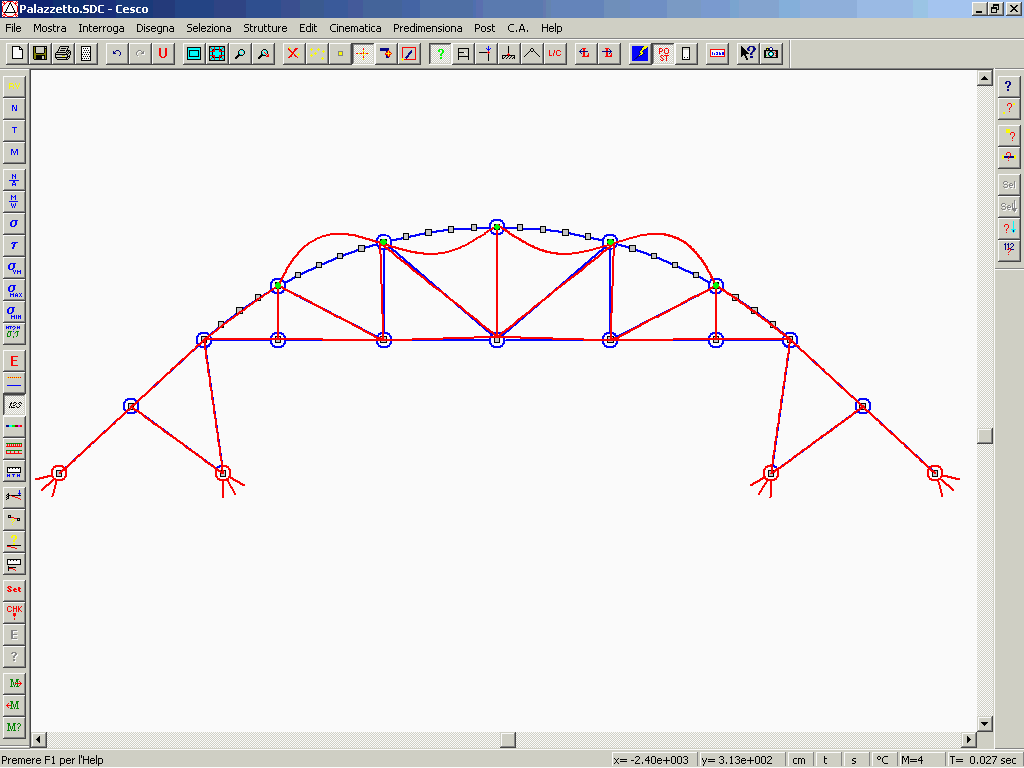Show the sigma MAX stress diagram
Viewport: 1024px width, 768px height.
(14, 289)
